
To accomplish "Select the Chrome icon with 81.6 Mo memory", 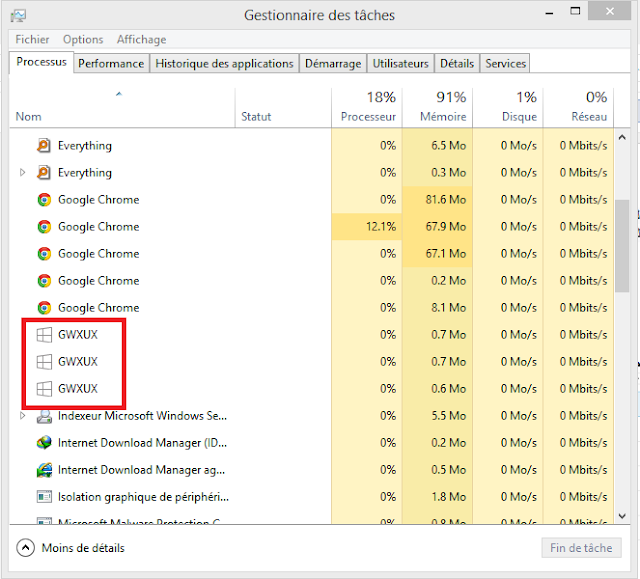I will (x=44, y=200).
